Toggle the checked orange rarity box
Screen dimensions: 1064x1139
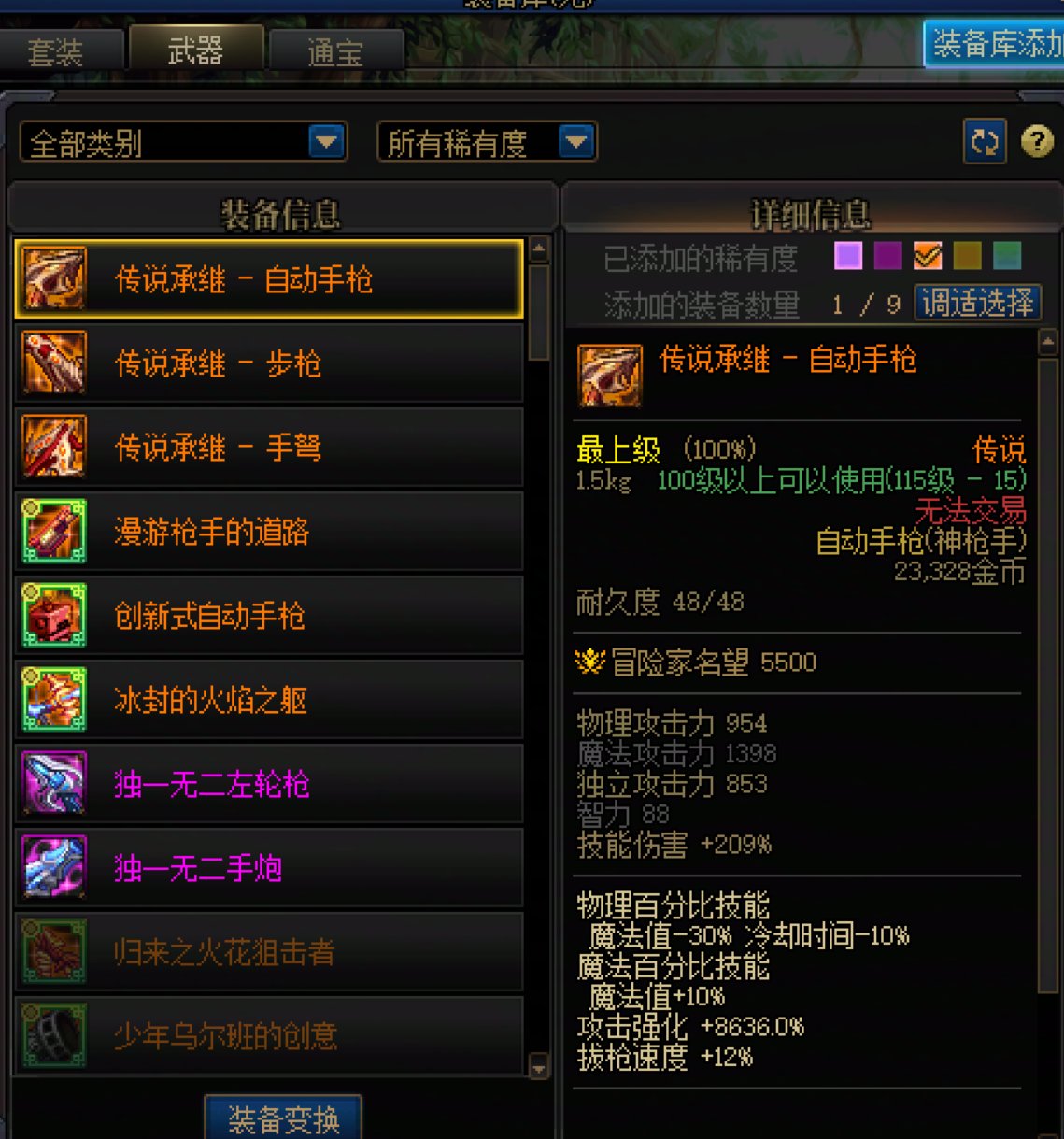click(928, 255)
